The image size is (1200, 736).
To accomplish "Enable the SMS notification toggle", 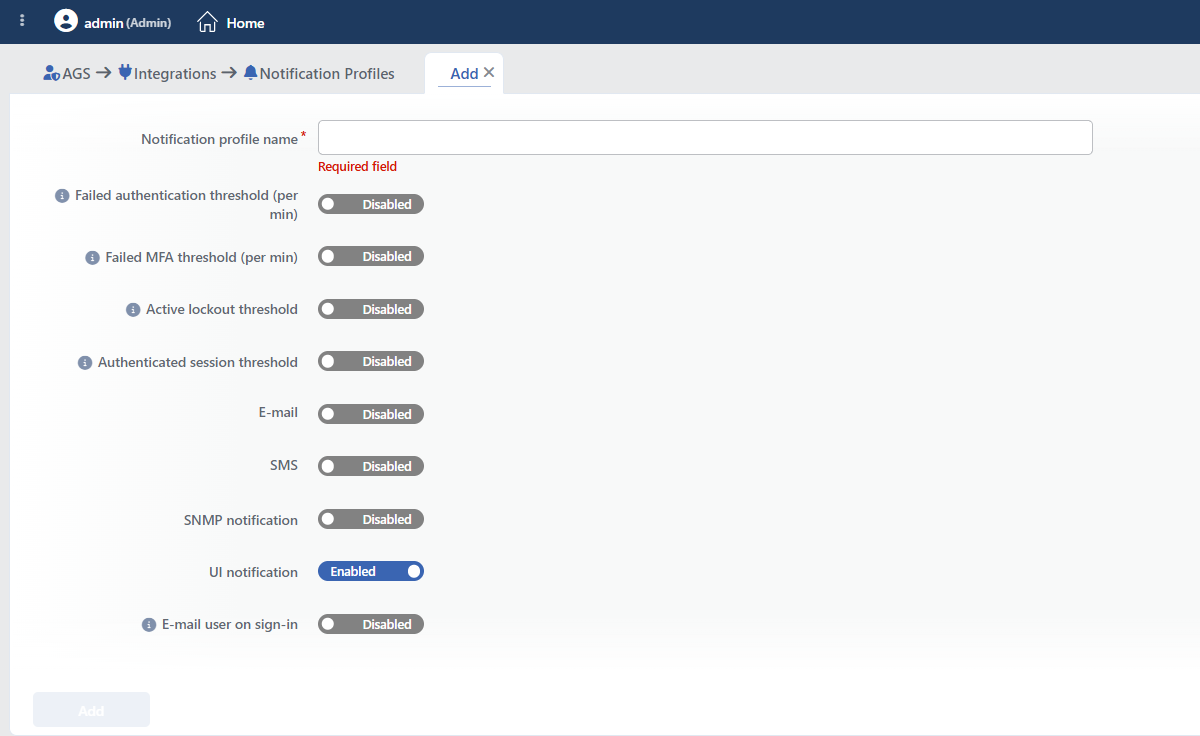I will 371,467.
